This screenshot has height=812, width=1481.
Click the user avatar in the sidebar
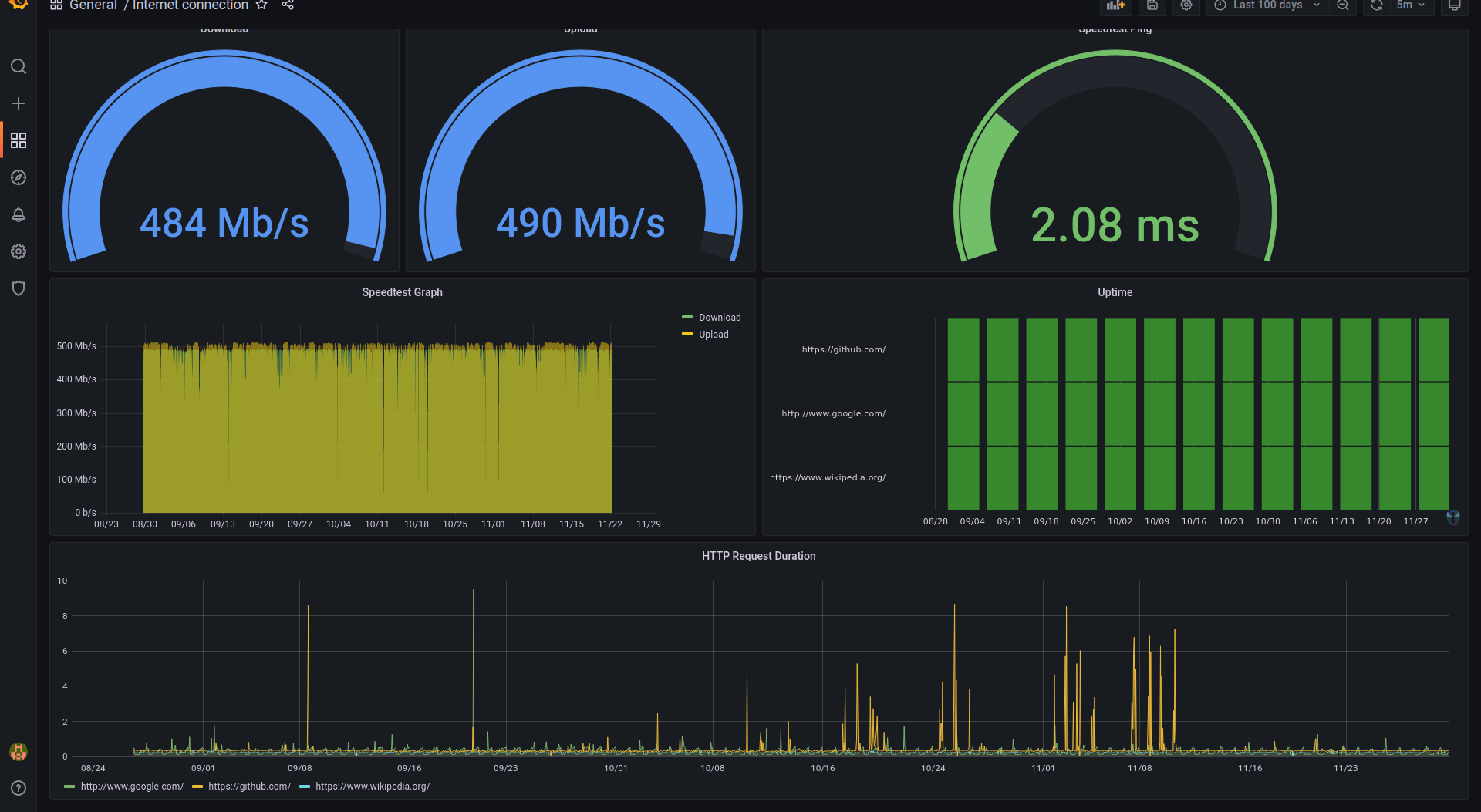(x=19, y=751)
